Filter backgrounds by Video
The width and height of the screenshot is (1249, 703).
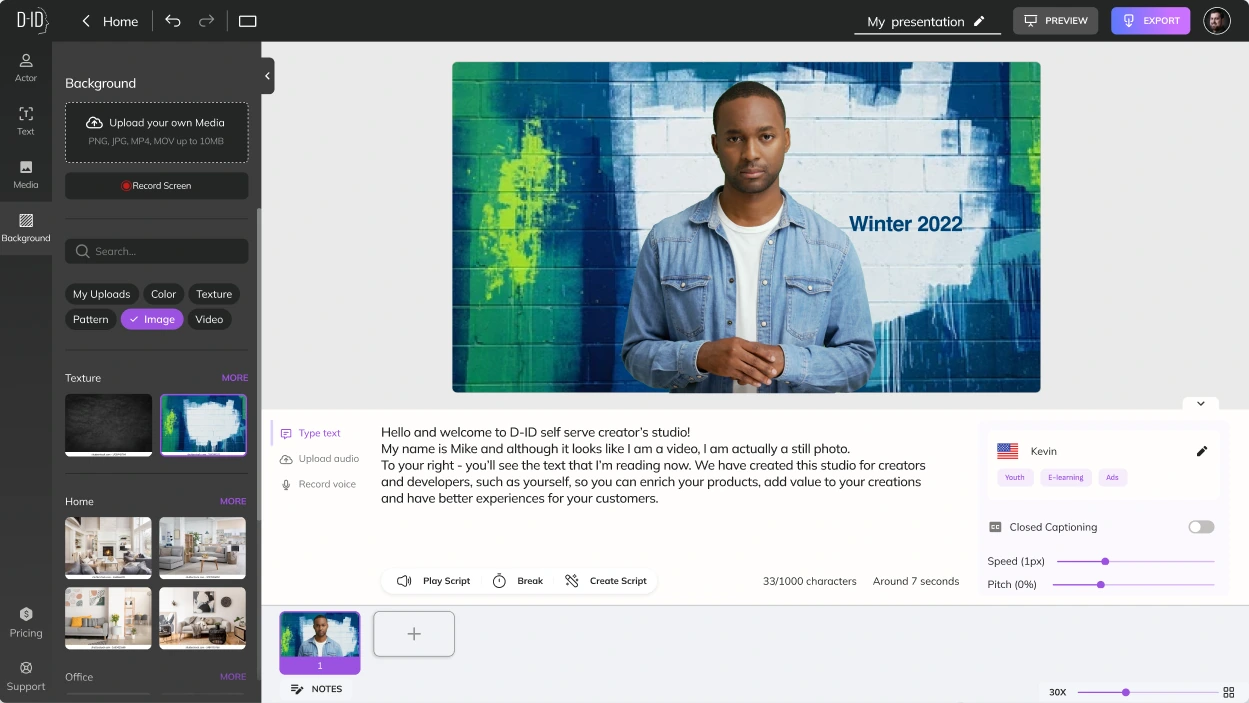tap(209, 319)
